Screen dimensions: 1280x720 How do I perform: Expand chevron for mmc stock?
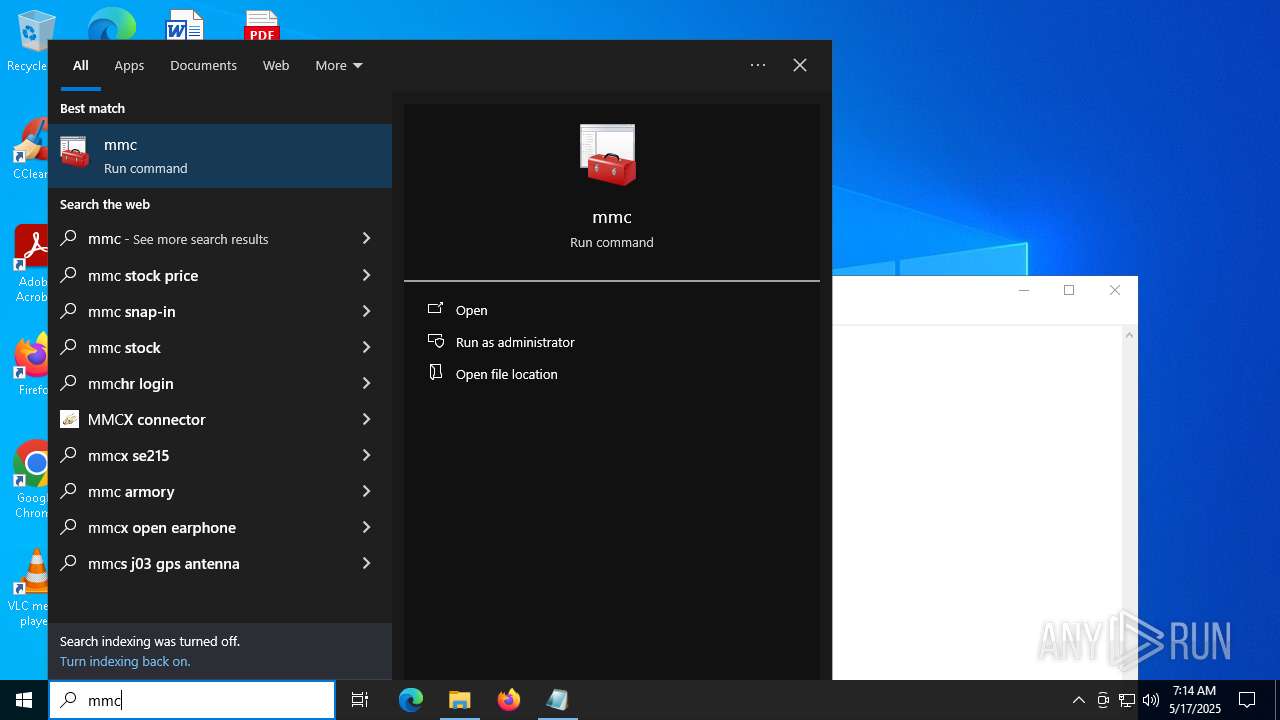[x=366, y=347]
